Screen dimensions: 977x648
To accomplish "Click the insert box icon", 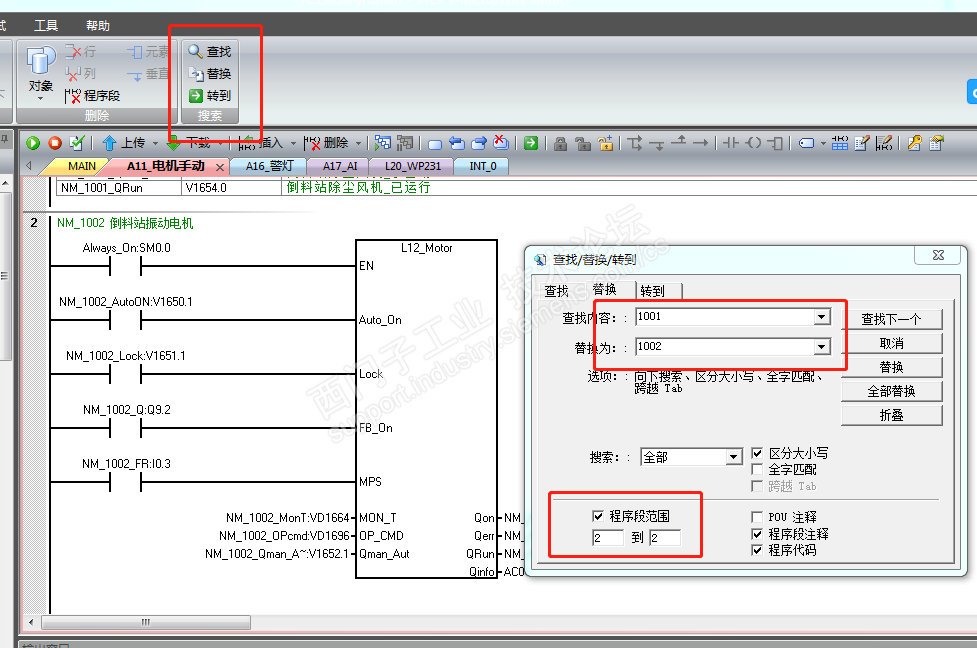I will (775, 143).
